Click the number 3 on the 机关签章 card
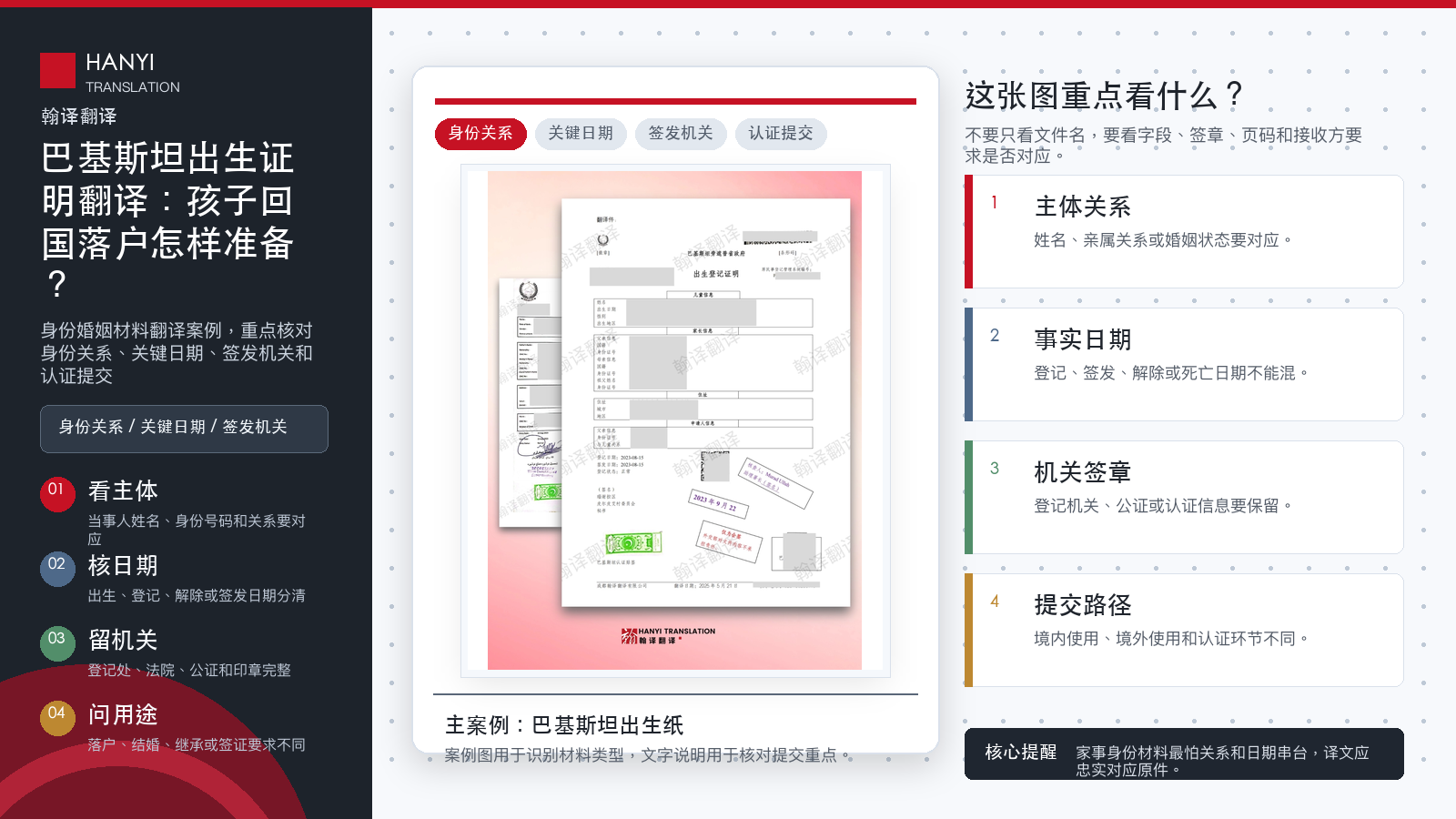Screen dimensions: 1456x819 (x=995, y=469)
